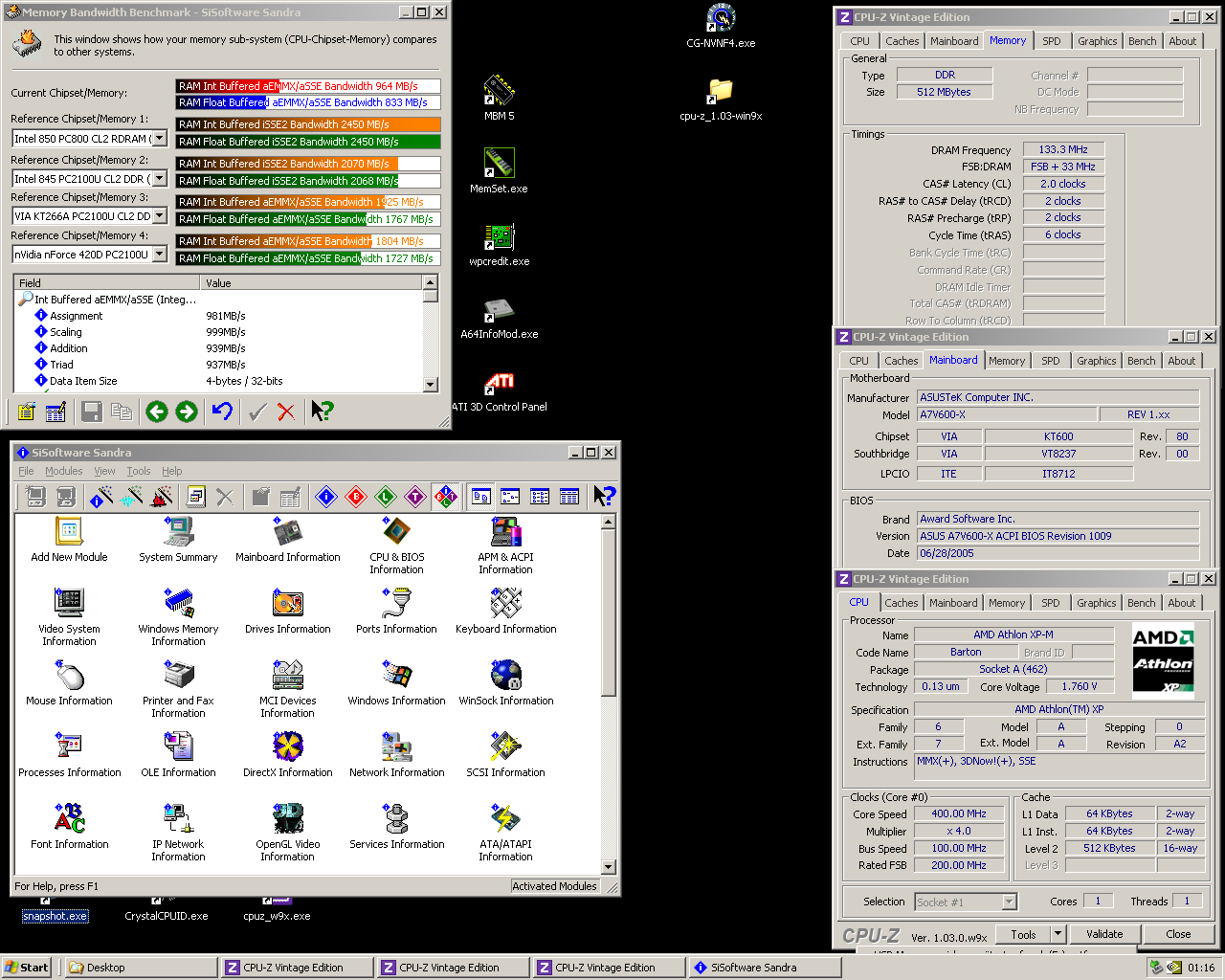This screenshot has width=1225, height=980.
Task: Click the Windows Start button
Action: [27, 968]
